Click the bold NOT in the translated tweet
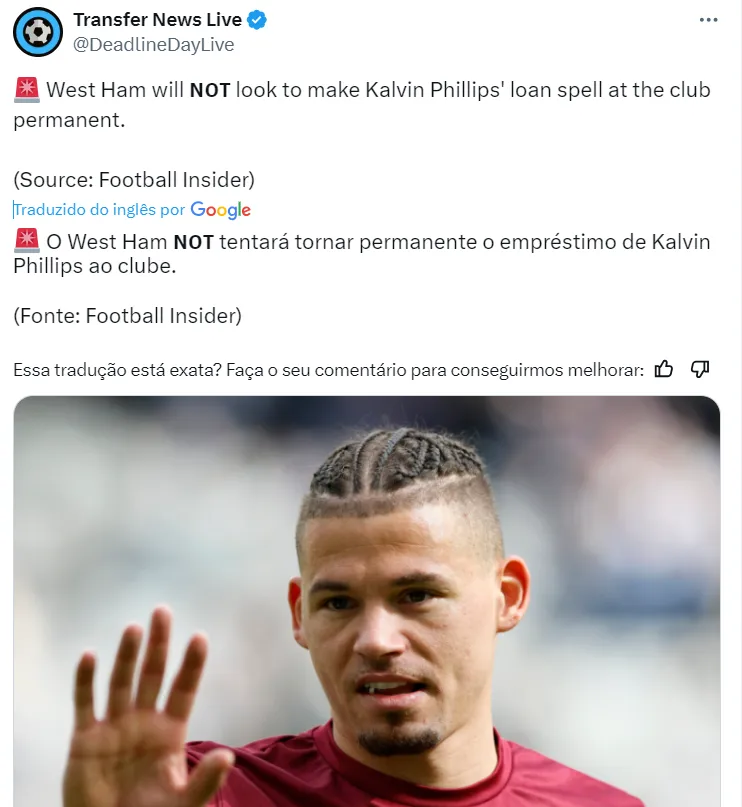 click(193, 242)
